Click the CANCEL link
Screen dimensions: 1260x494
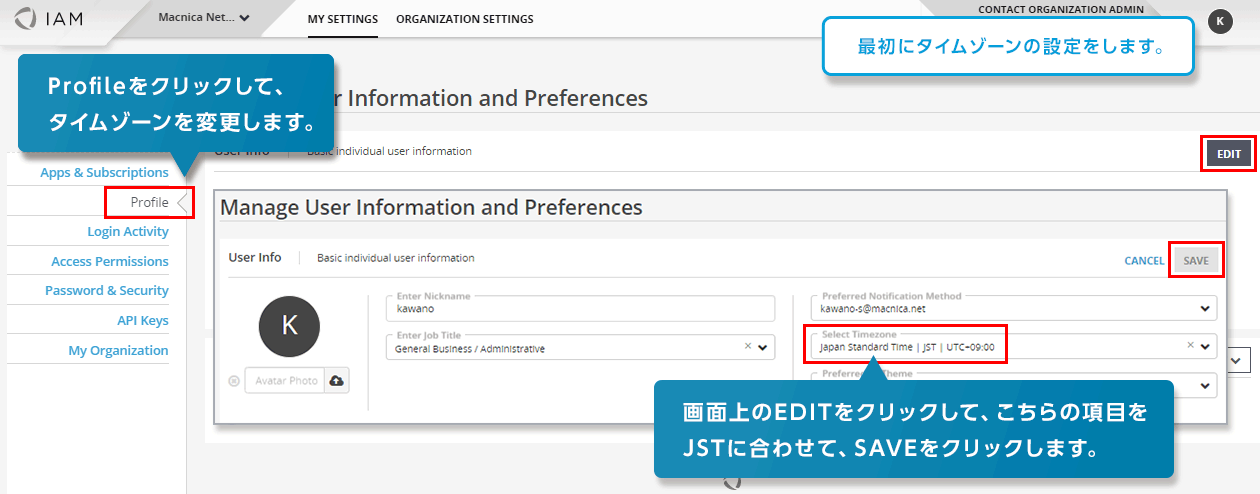pyautogui.click(x=1143, y=261)
